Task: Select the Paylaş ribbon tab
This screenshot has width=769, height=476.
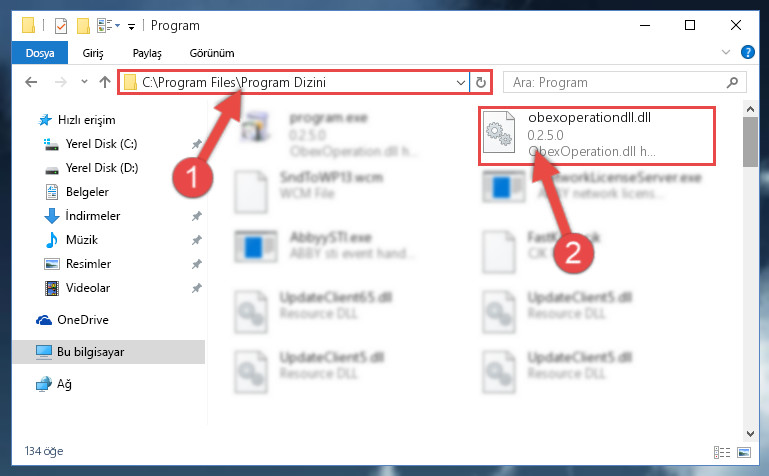Action: coord(147,53)
